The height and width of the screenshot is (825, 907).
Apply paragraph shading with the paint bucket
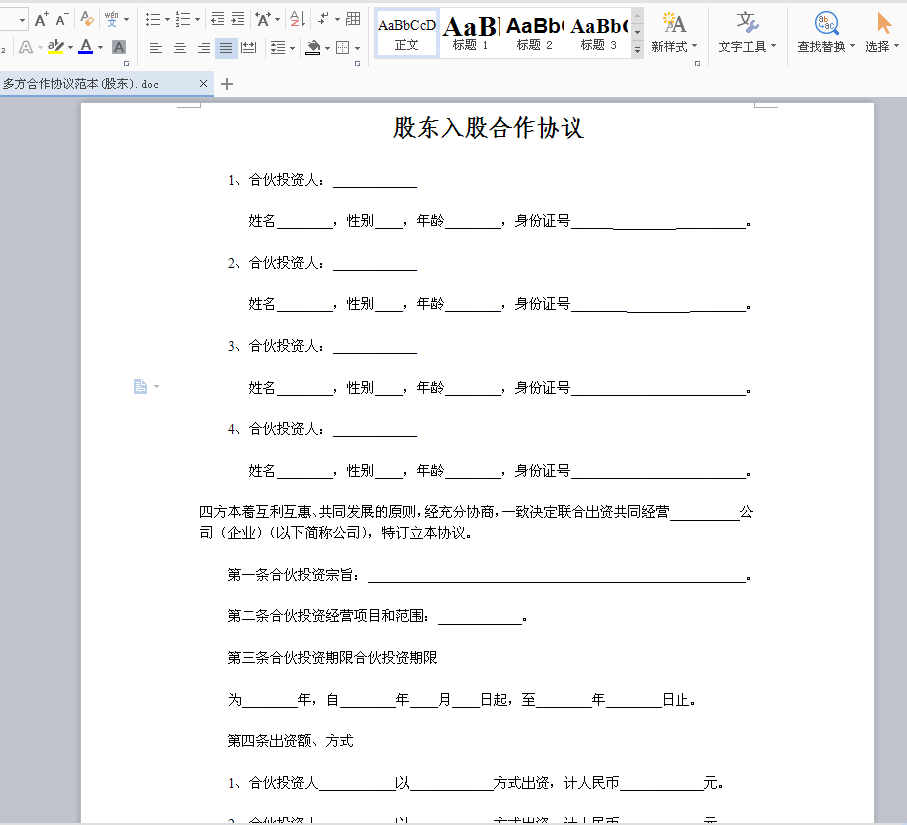coord(313,47)
